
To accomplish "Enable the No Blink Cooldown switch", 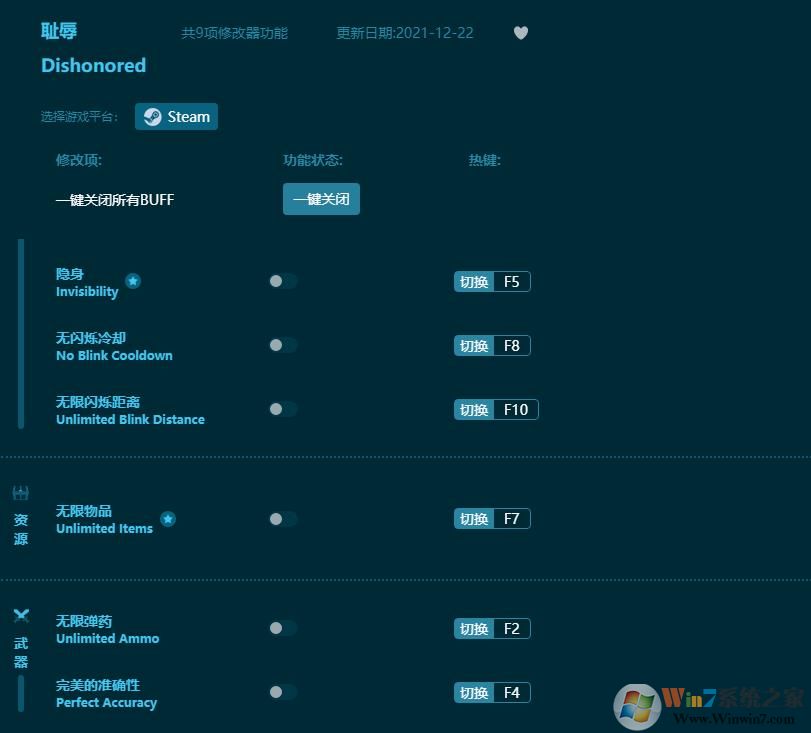I will [x=283, y=345].
